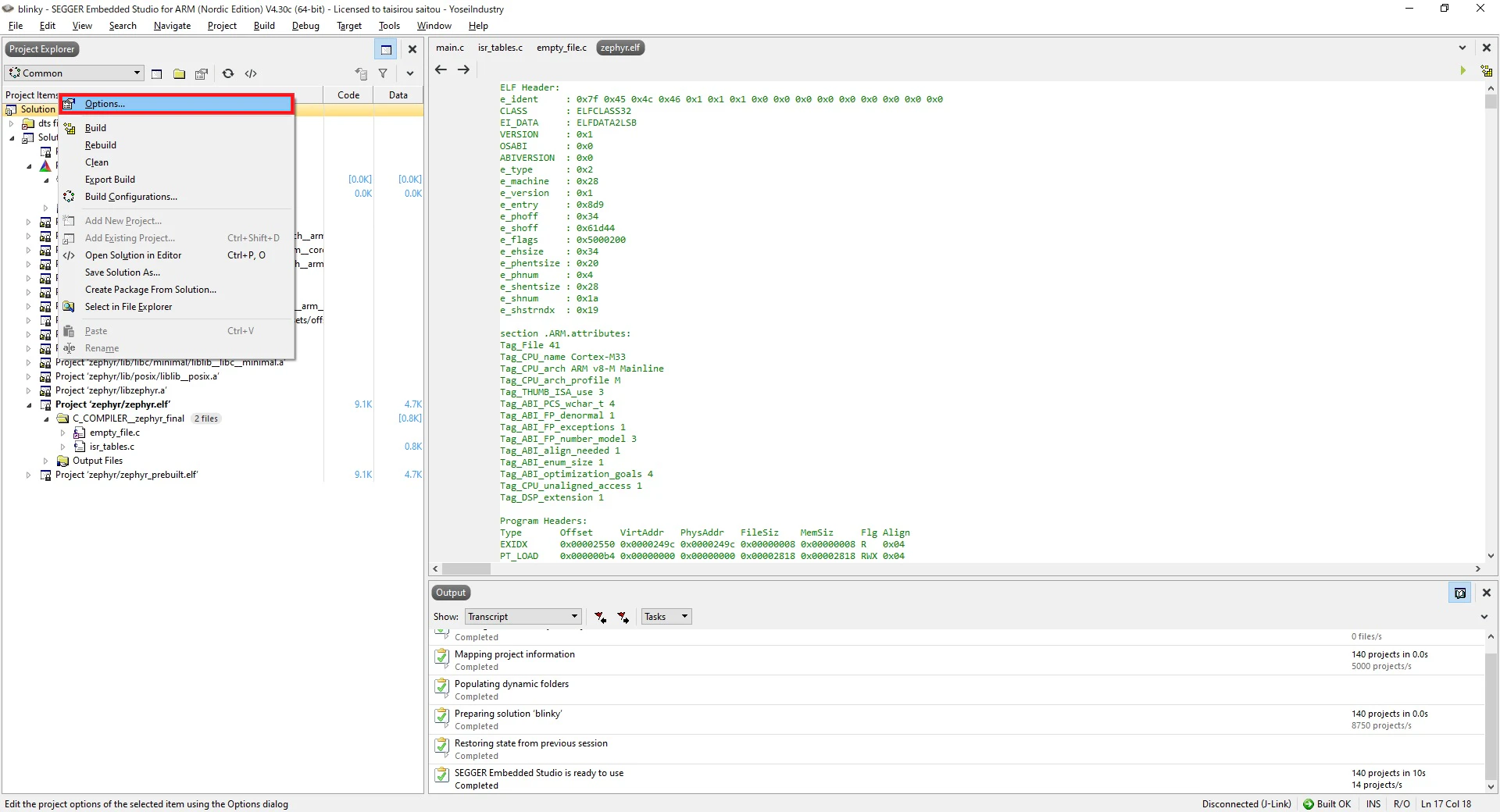This screenshot has height=812, width=1500.
Task: Click the back arrow in the editor toolbar
Action: pos(441,69)
